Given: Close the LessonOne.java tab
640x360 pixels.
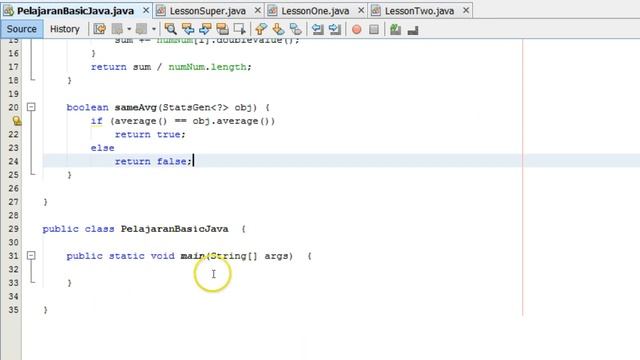Looking at the screenshot, I should (x=361, y=10).
